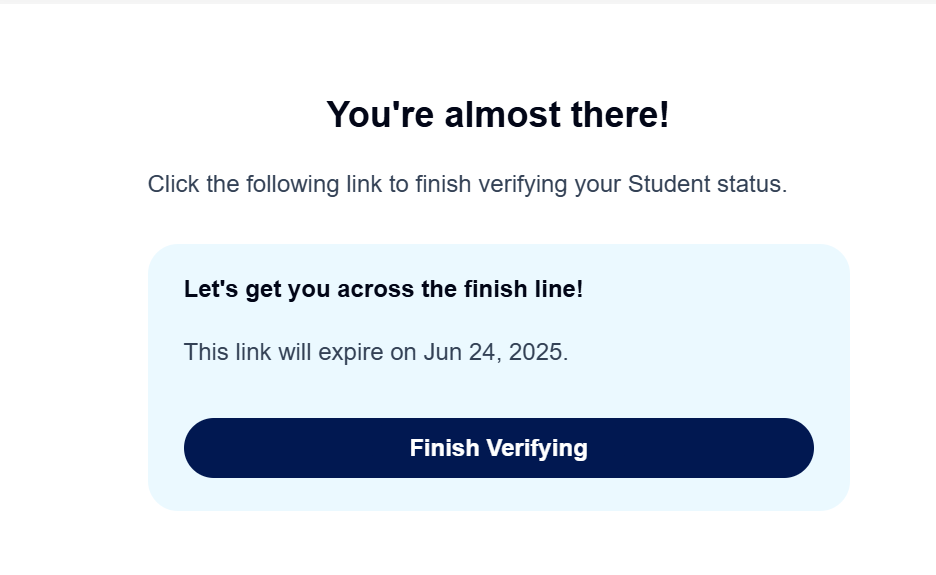Image resolution: width=936 pixels, height=575 pixels.
Task: Click the word "there!" in the heading
Action: 623,115
